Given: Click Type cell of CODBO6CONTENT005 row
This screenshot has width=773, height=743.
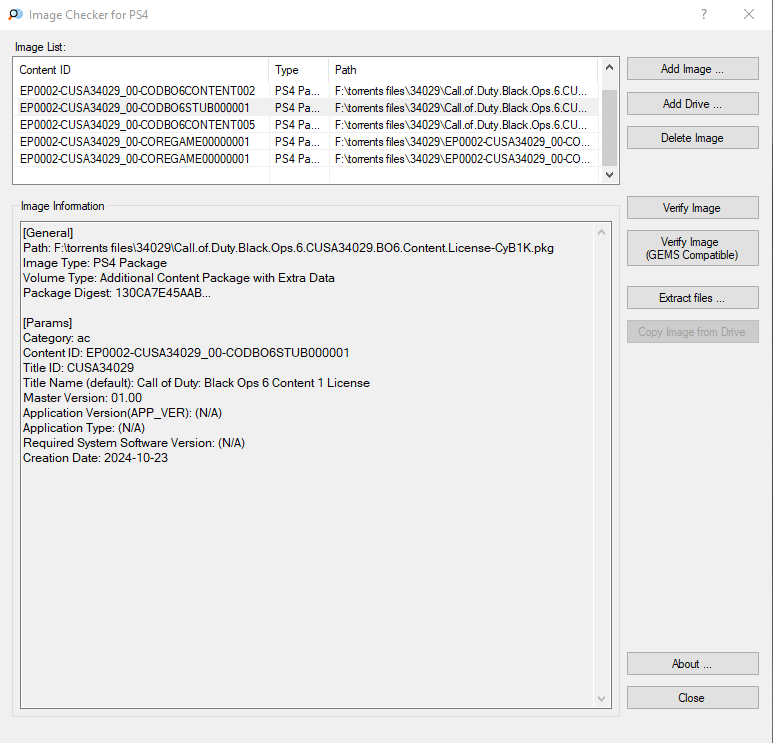Looking at the screenshot, I should [297, 125].
